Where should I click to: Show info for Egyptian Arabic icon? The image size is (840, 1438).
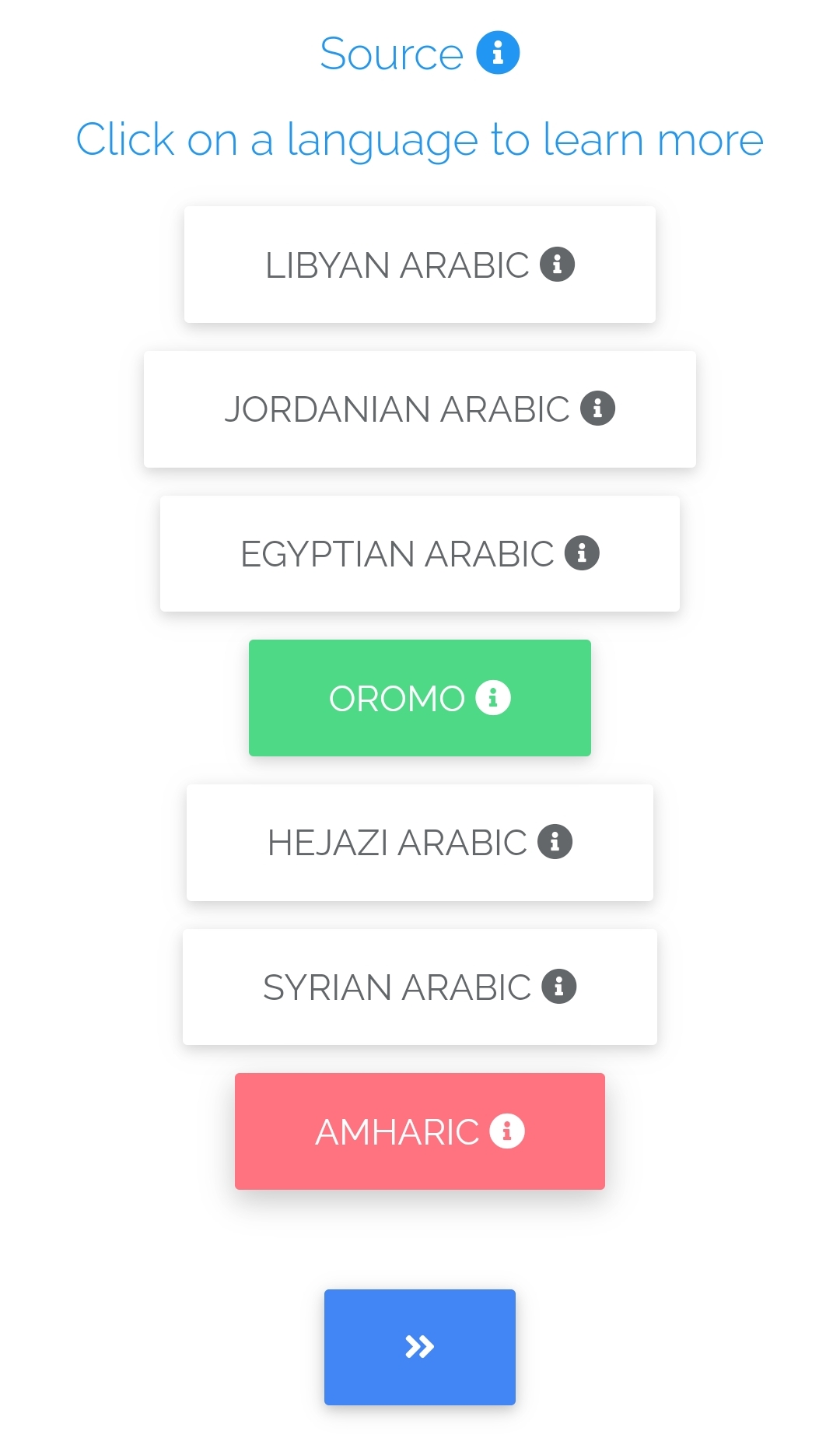click(582, 553)
